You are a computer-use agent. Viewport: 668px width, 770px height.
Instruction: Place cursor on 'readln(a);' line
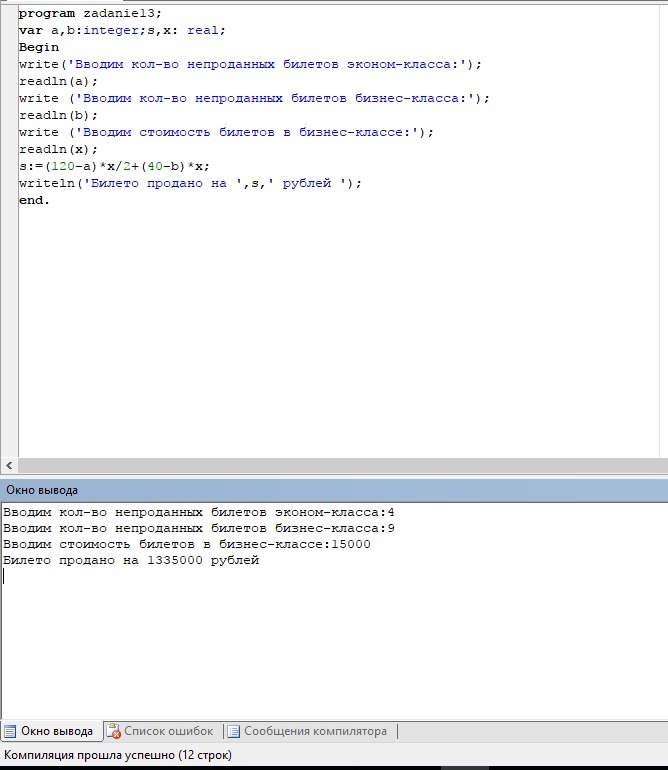point(58,82)
